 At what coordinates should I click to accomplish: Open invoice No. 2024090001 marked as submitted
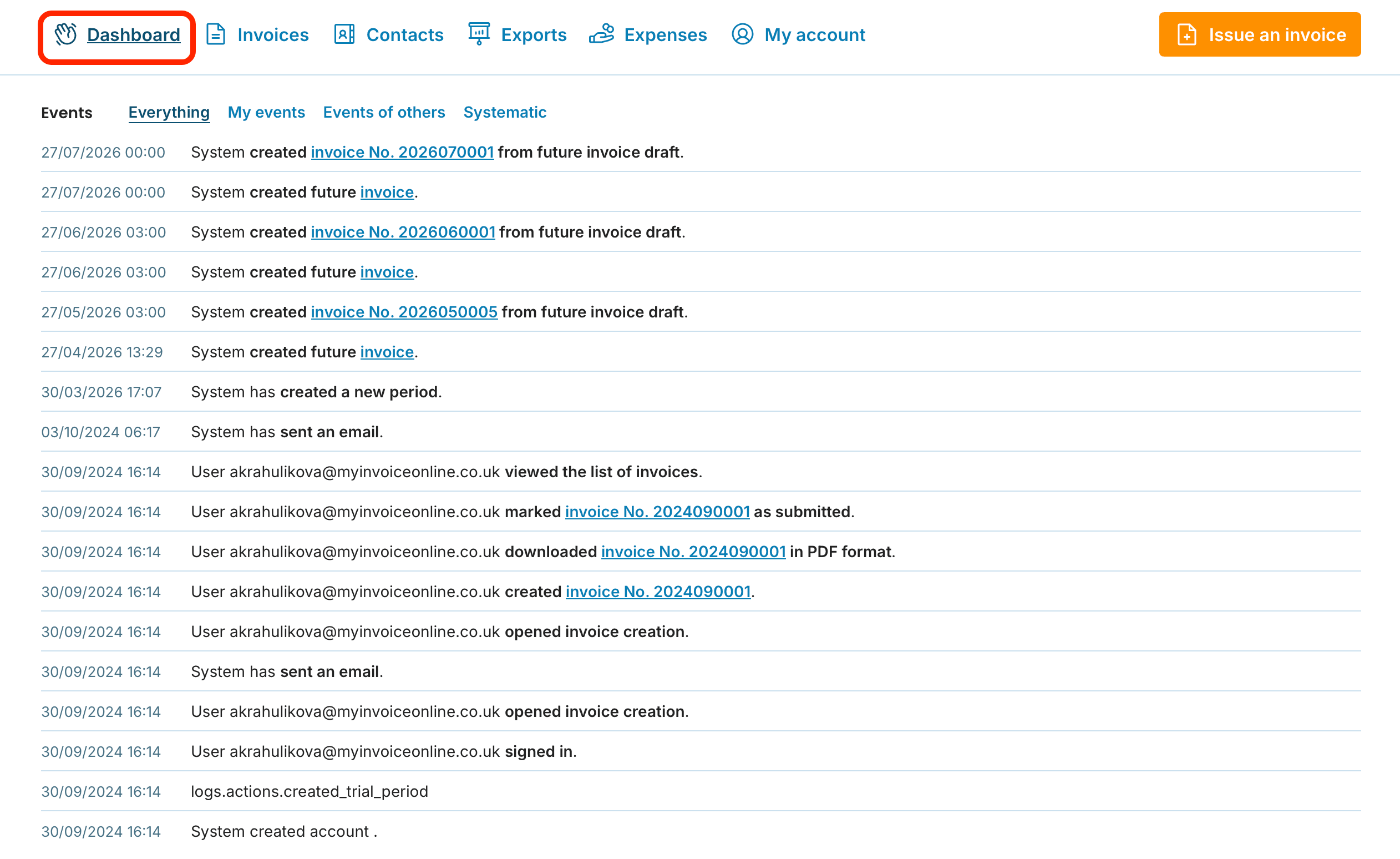(657, 512)
